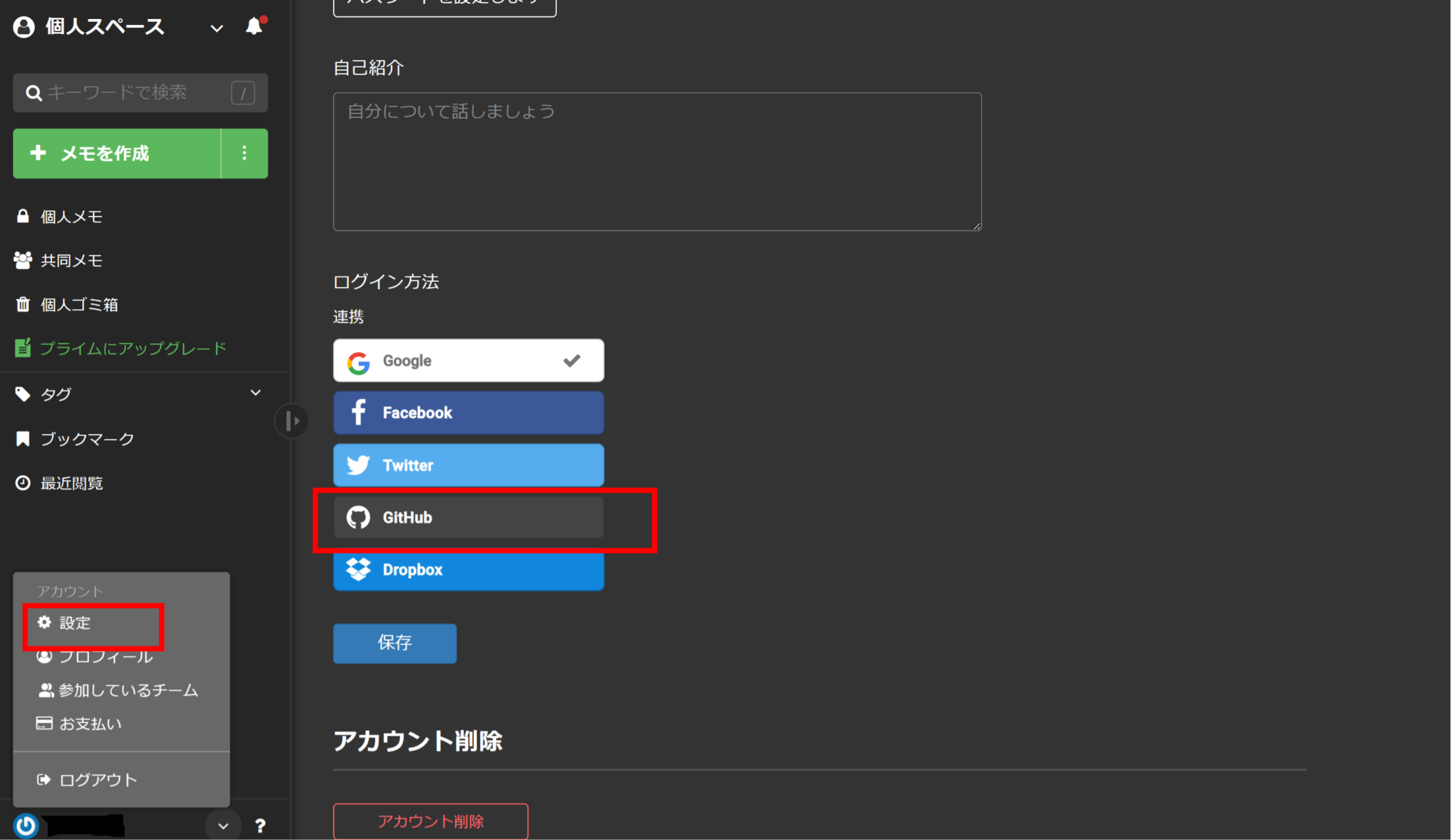Select 設定 from the account menu

point(74,623)
